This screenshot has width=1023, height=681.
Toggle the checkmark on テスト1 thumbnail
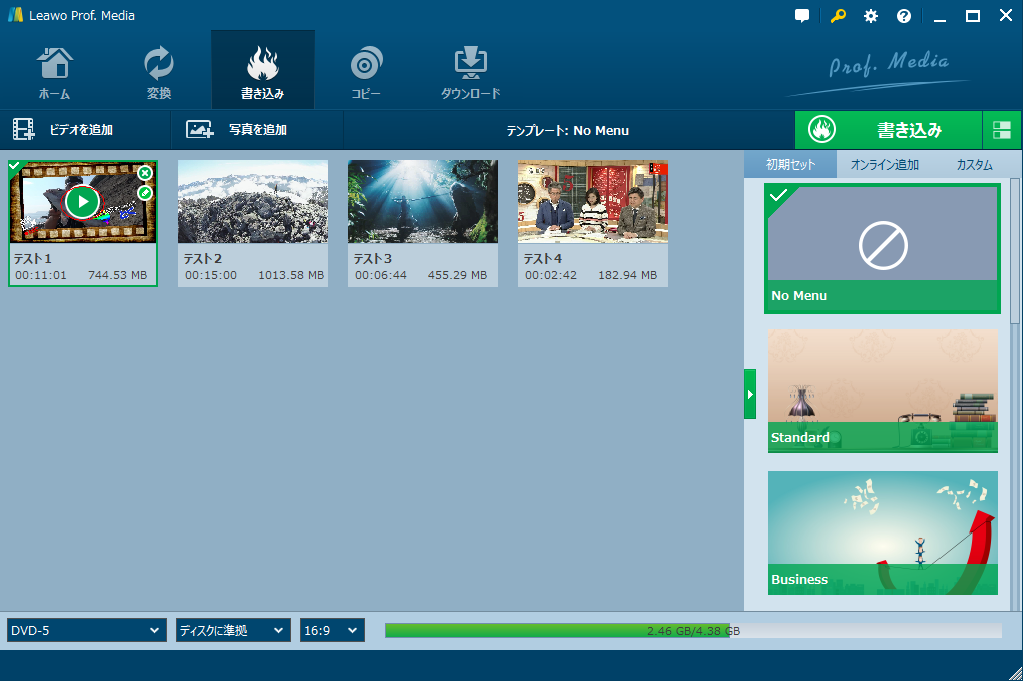click(x=15, y=166)
